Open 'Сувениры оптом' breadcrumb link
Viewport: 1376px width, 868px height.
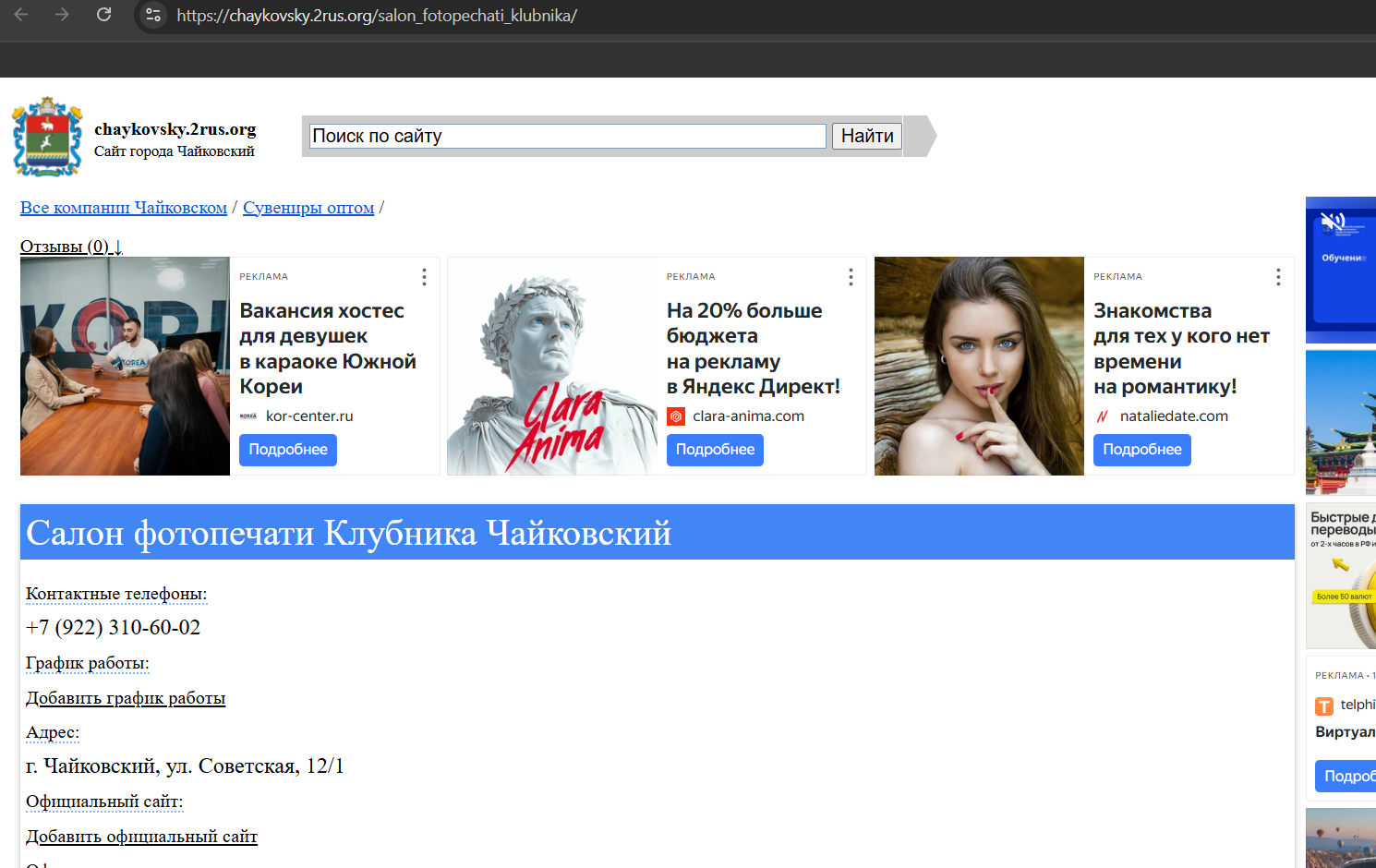pos(308,208)
